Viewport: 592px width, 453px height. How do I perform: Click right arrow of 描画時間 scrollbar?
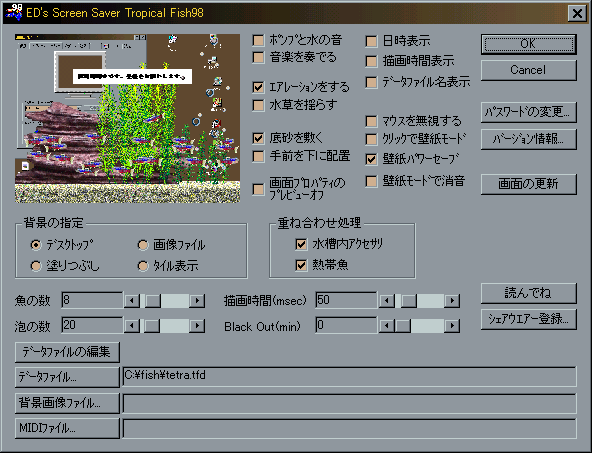click(x=452, y=301)
